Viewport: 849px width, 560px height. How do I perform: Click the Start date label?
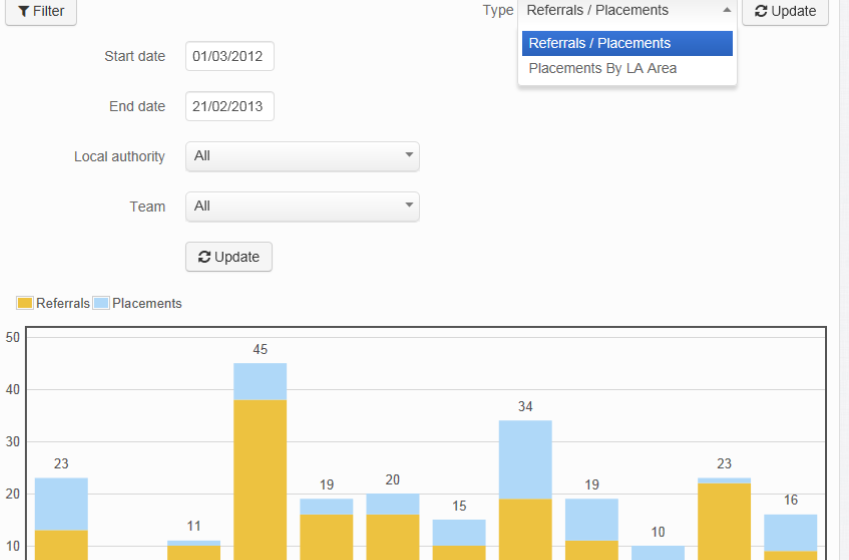click(135, 56)
